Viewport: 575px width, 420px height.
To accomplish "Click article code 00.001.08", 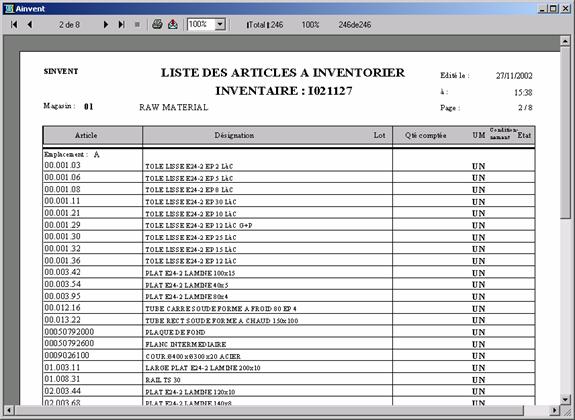I will pyautogui.click(x=62, y=189).
